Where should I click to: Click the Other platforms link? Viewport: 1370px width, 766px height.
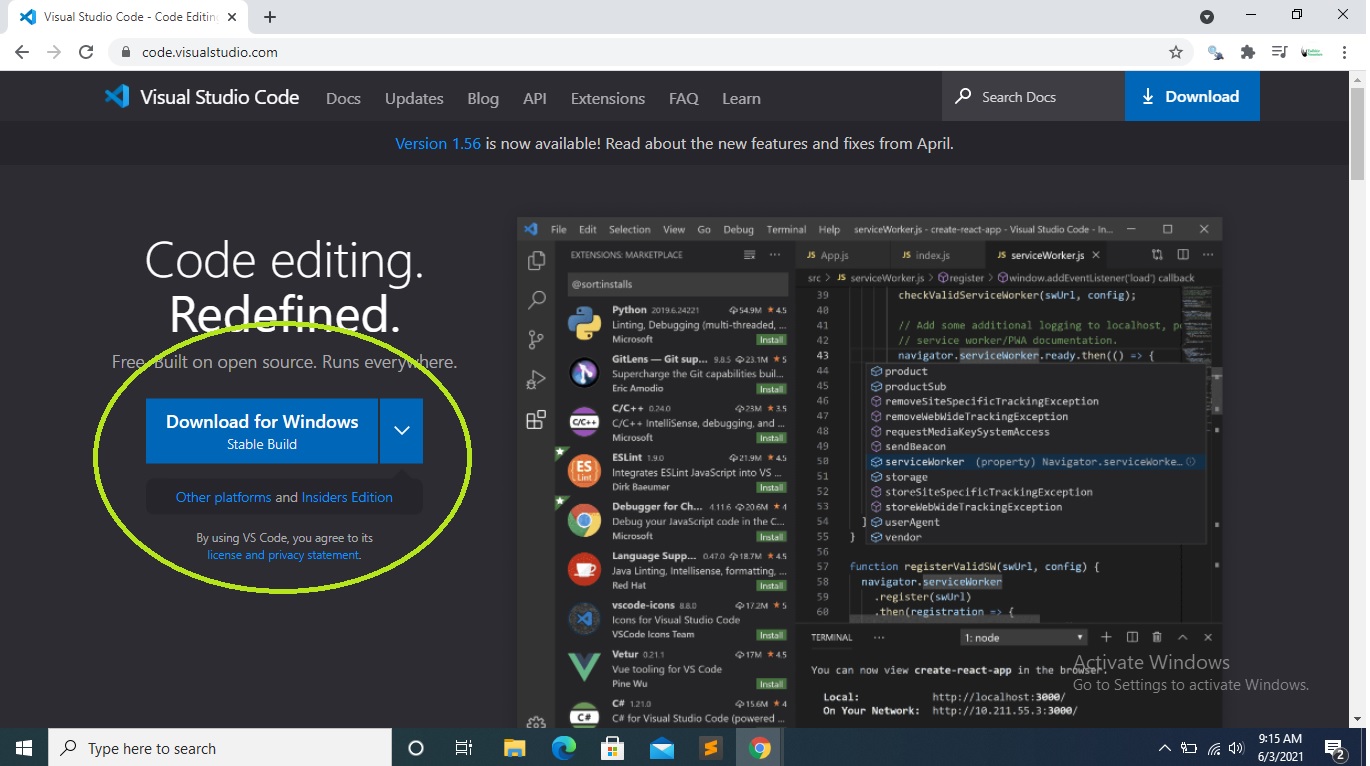(x=222, y=496)
